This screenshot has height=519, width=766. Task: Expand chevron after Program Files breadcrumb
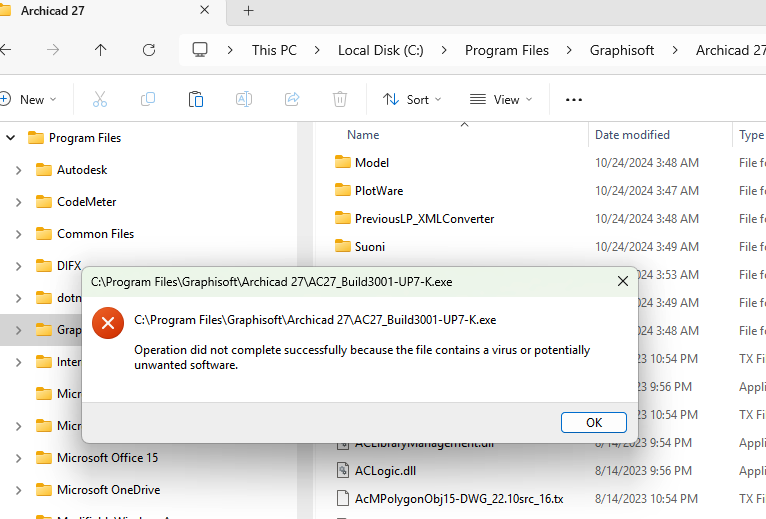point(569,50)
